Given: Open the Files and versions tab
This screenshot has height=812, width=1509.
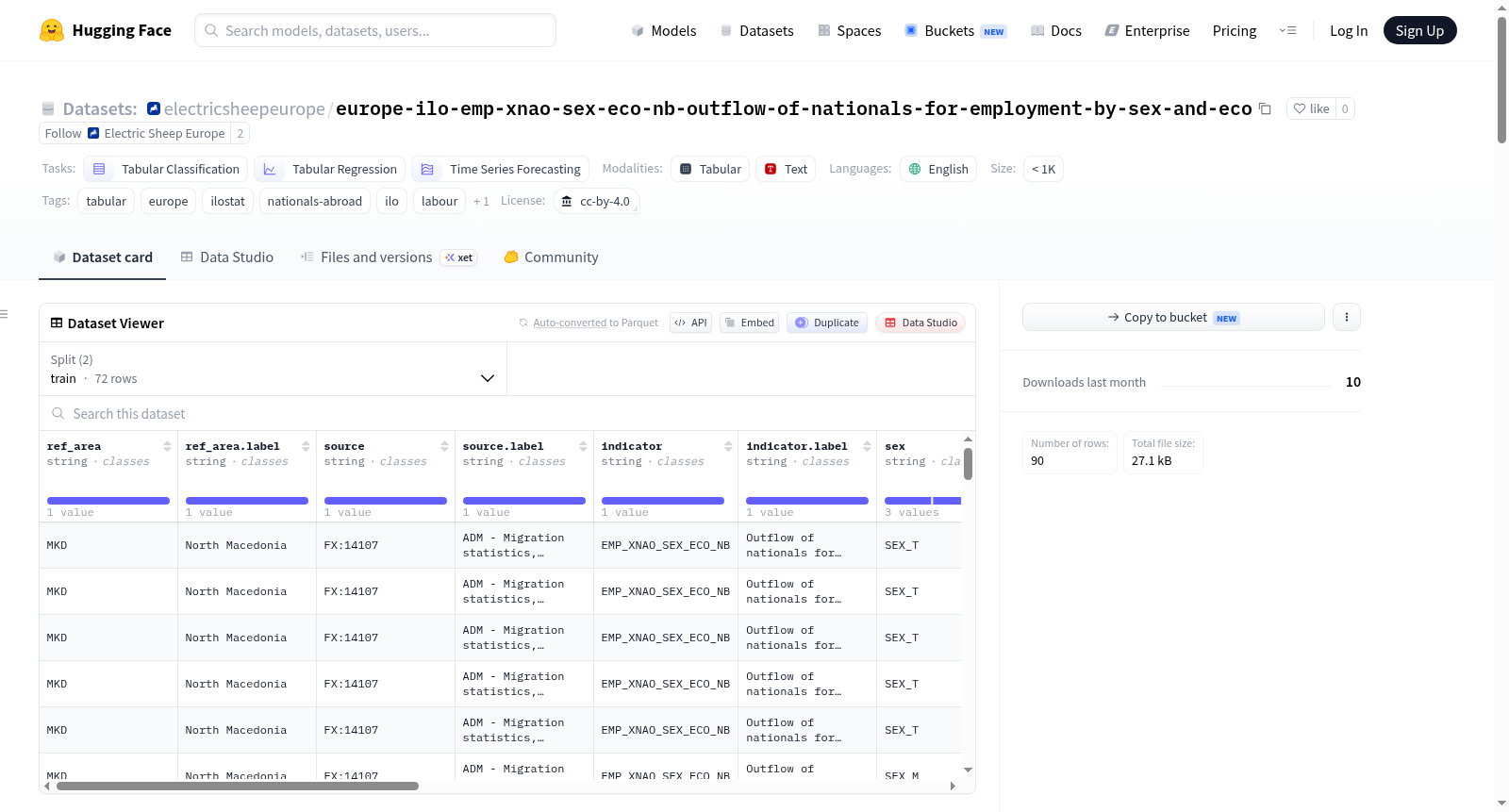Looking at the screenshot, I should point(388,257).
